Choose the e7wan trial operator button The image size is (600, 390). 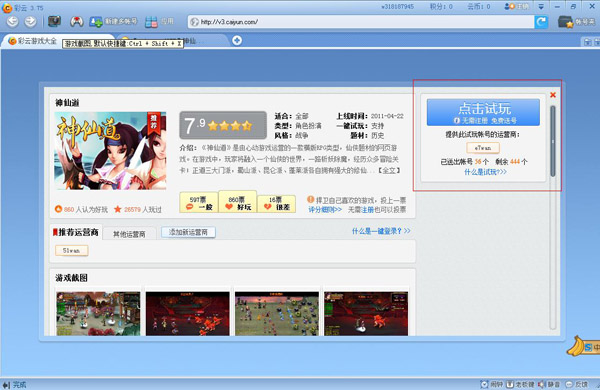click(x=483, y=147)
